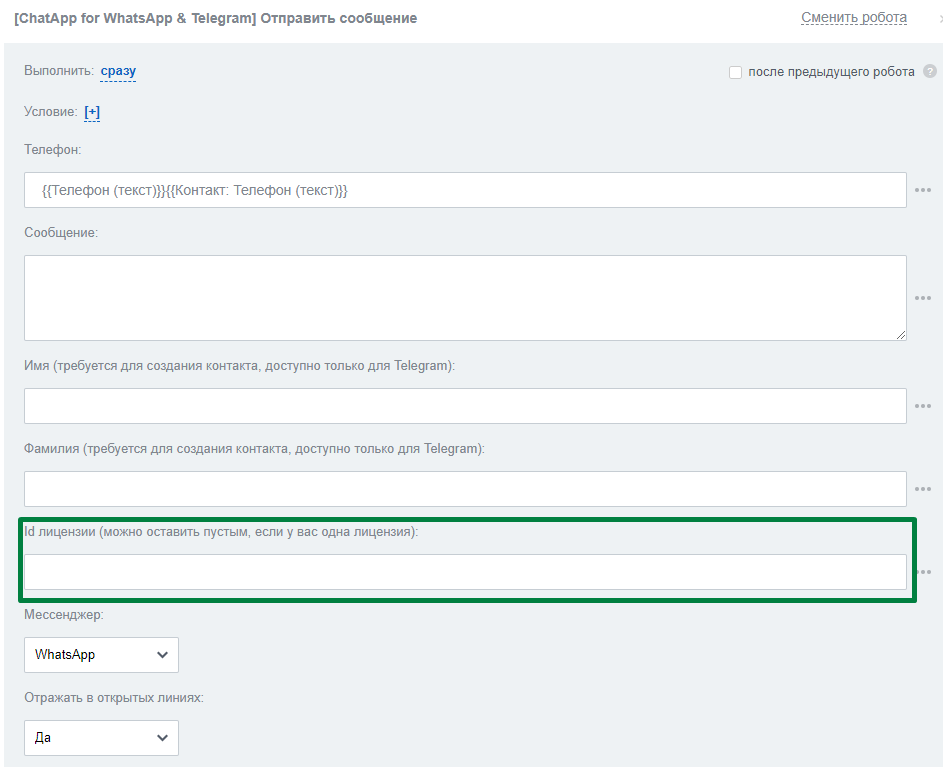The image size is (943, 767).
Task: Click three-dots icon beside Имя field
Action: click(922, 406)
